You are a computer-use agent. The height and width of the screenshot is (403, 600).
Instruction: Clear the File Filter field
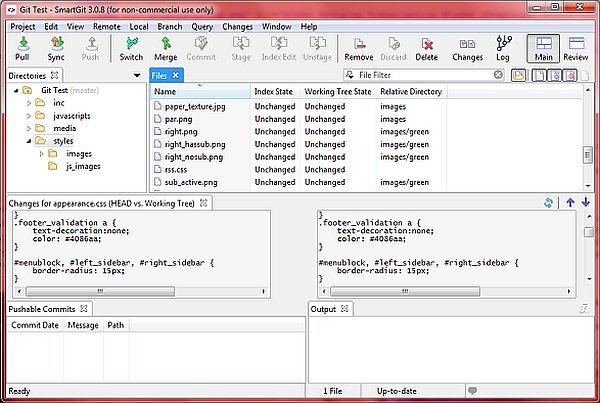498,75
